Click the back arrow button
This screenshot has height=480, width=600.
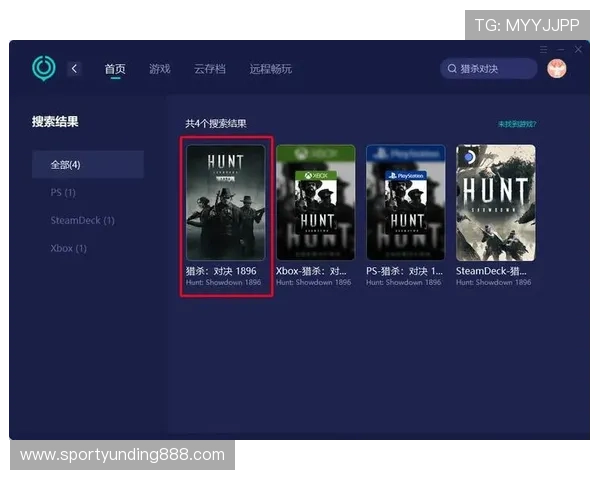[x=75, y=68]
